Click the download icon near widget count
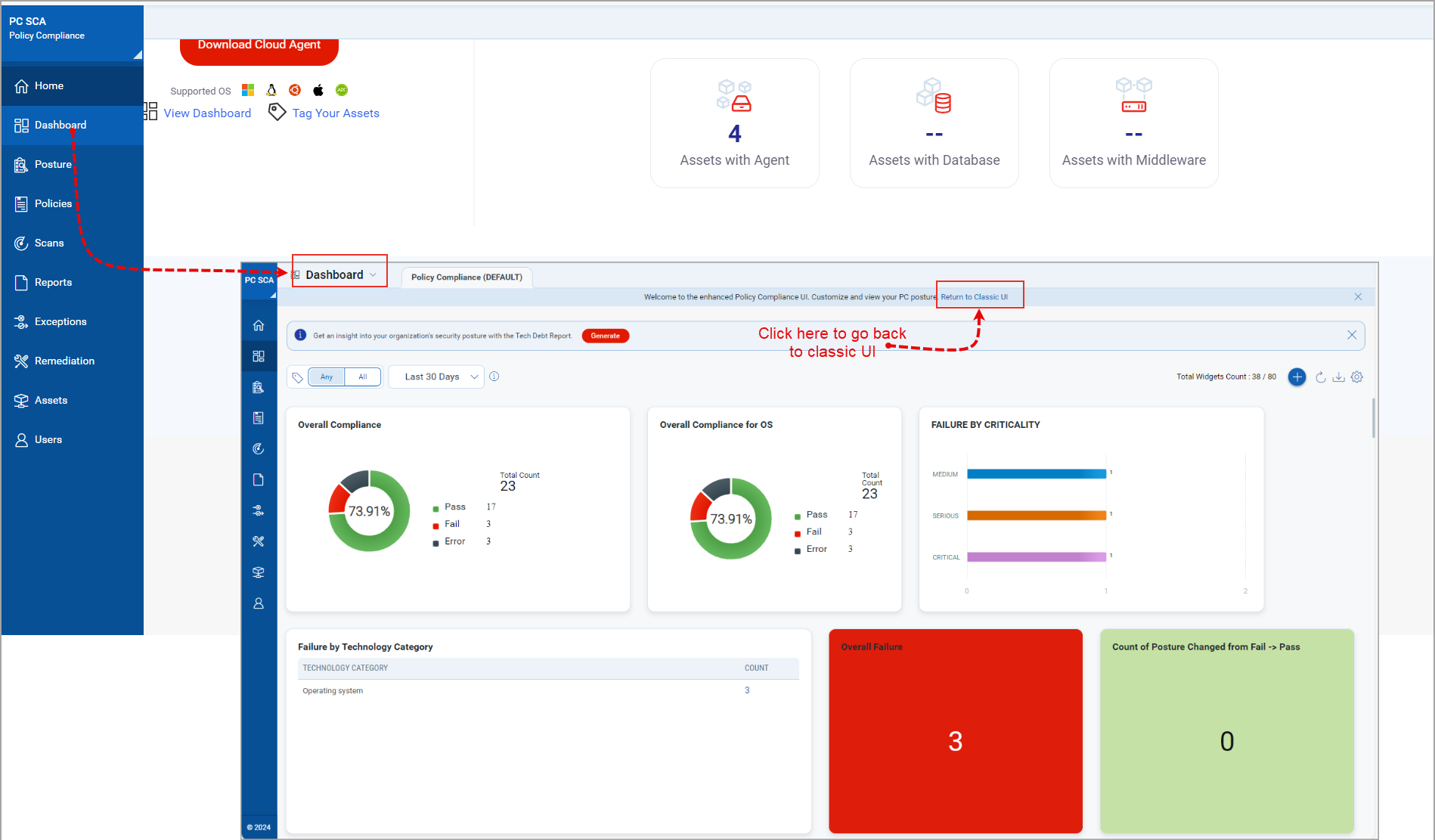This screenshot has height=840, width=1435. coord(1338,377)
